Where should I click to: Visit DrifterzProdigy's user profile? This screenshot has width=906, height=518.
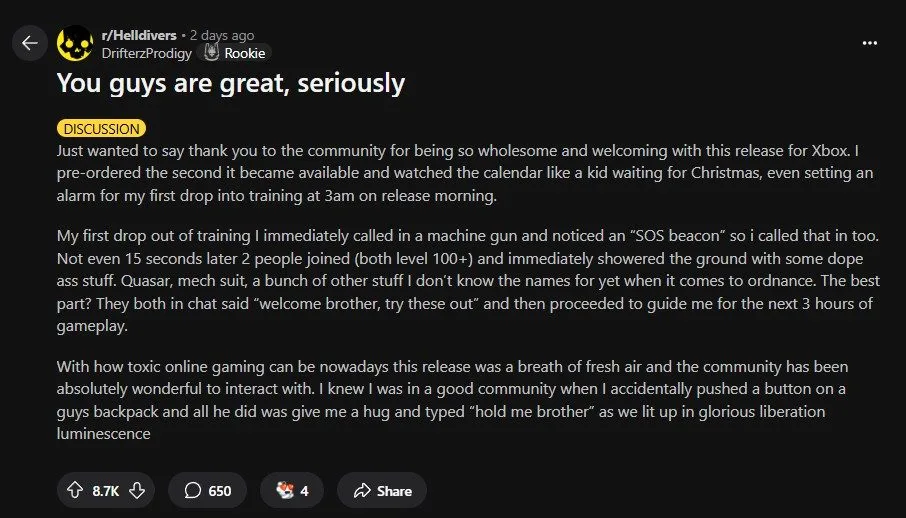coord(147,53)
